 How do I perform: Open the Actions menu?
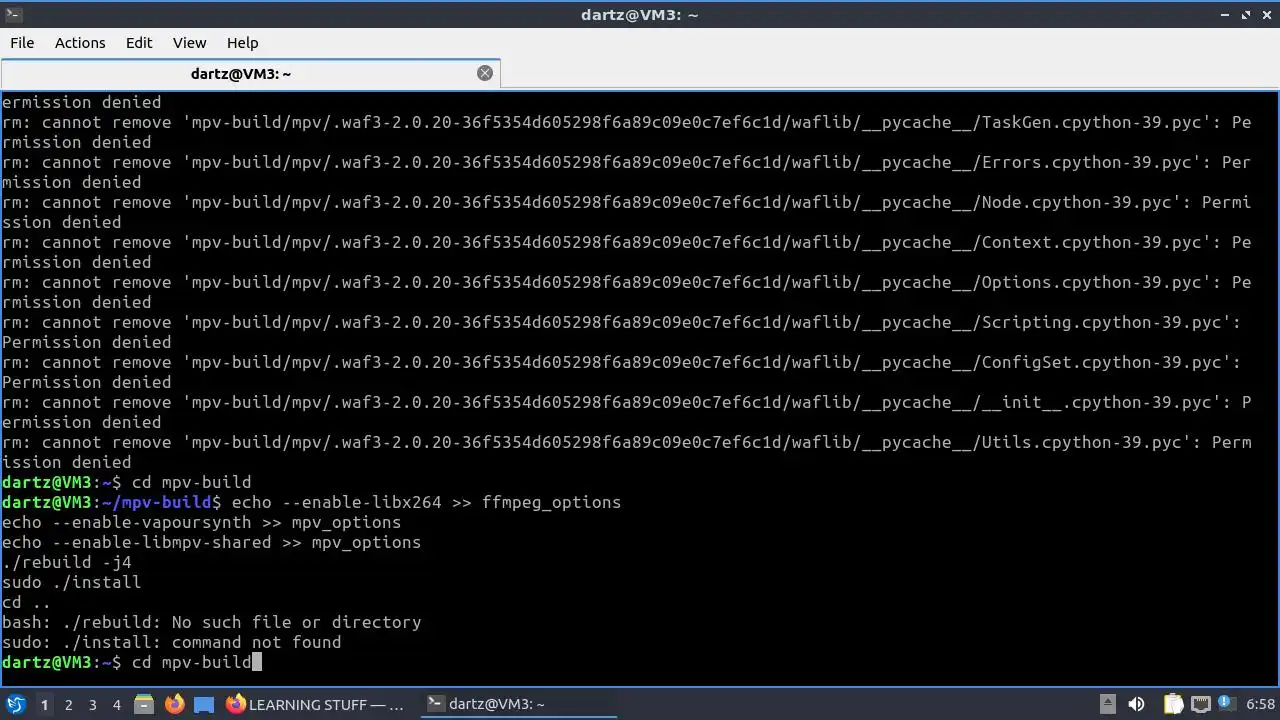[x=80, y=43]
